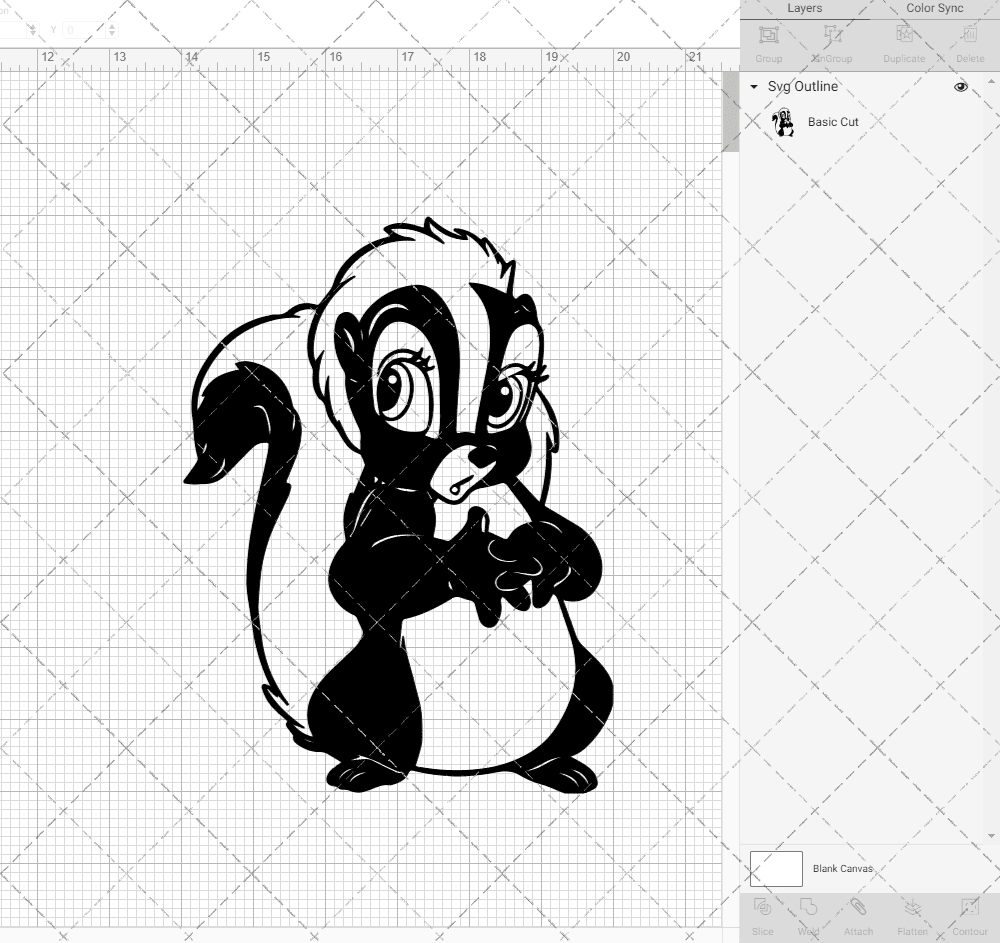The image size is (1000, 943).
Task: Click the skunk layer thumbnail
Action: (x=784, y=121)
